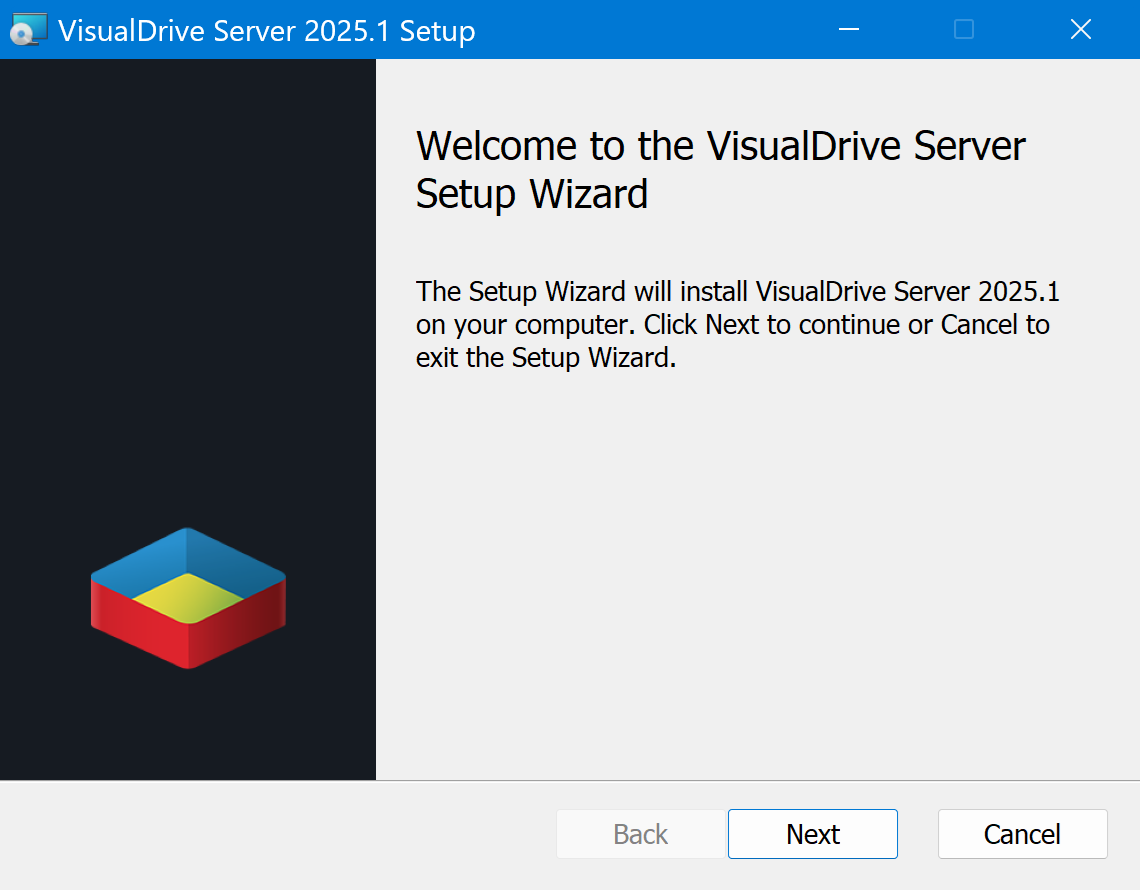Click the greyed-out Back button
Viewport: 1140px width, 890px height.
click(640, 834)
